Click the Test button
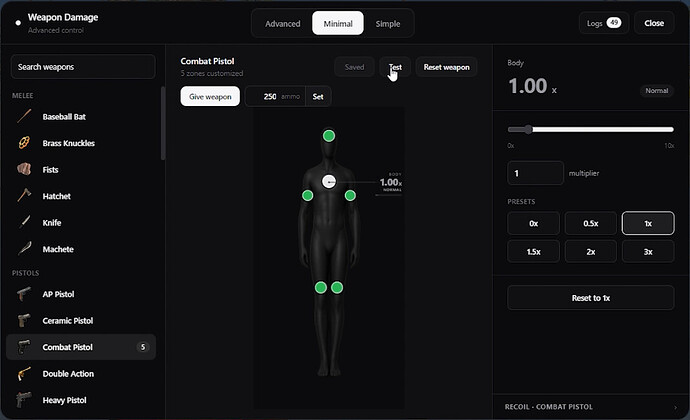Image resolution: width=690 pixels, height=420 pixels. 395,67
